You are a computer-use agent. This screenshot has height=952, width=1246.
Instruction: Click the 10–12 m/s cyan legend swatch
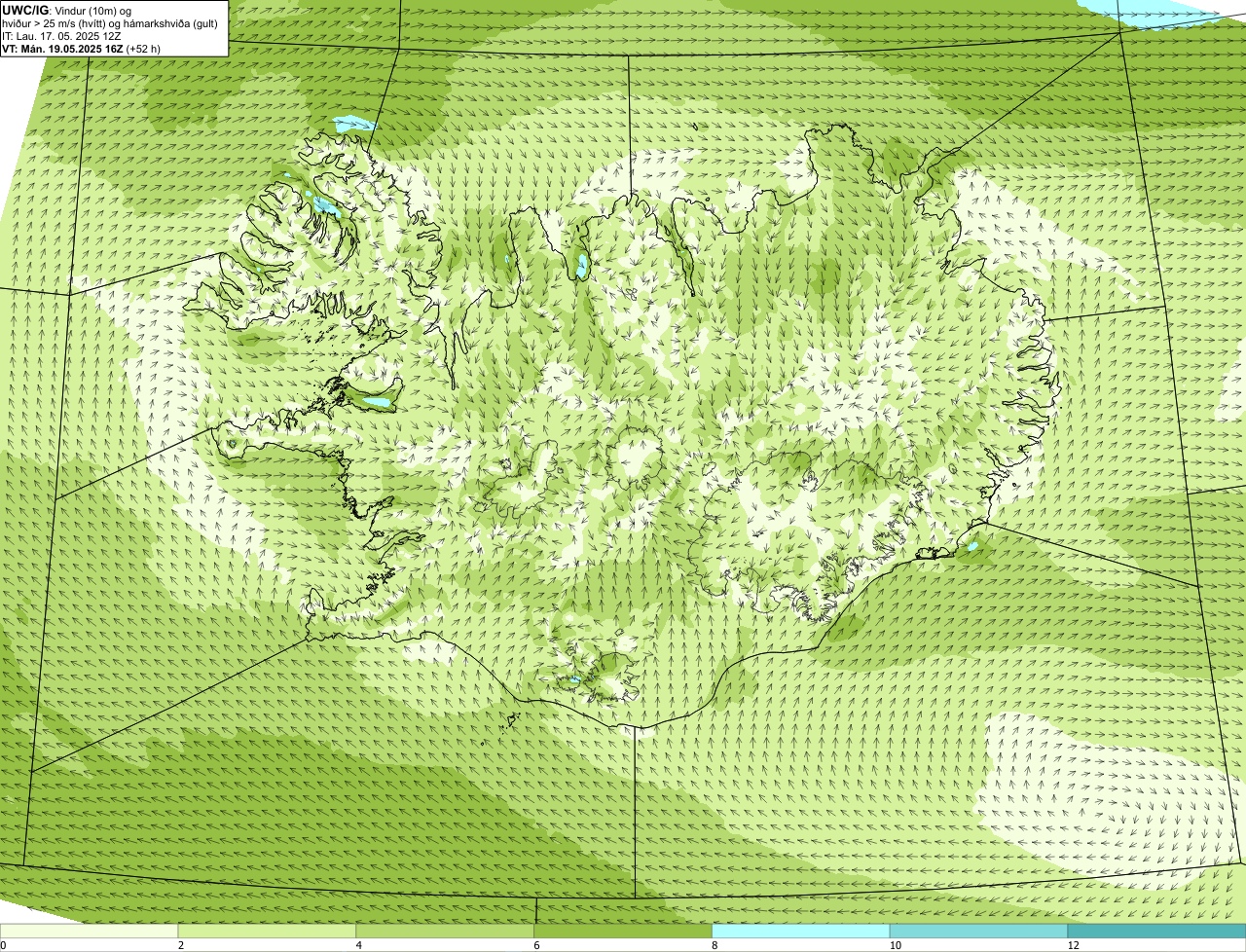pyautogui.click(x=979, y=931)
